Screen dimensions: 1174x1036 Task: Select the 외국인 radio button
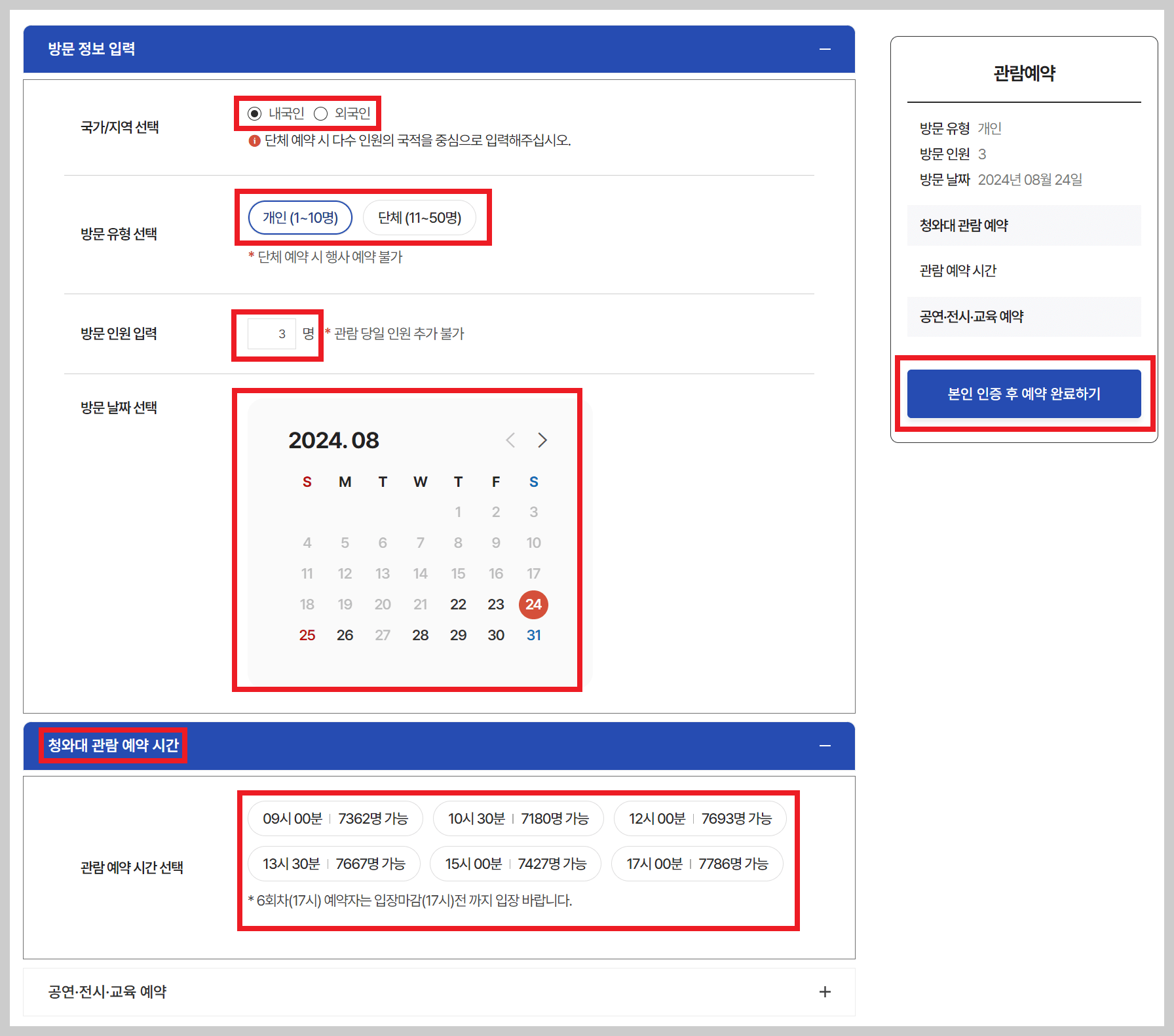point(320,113)
